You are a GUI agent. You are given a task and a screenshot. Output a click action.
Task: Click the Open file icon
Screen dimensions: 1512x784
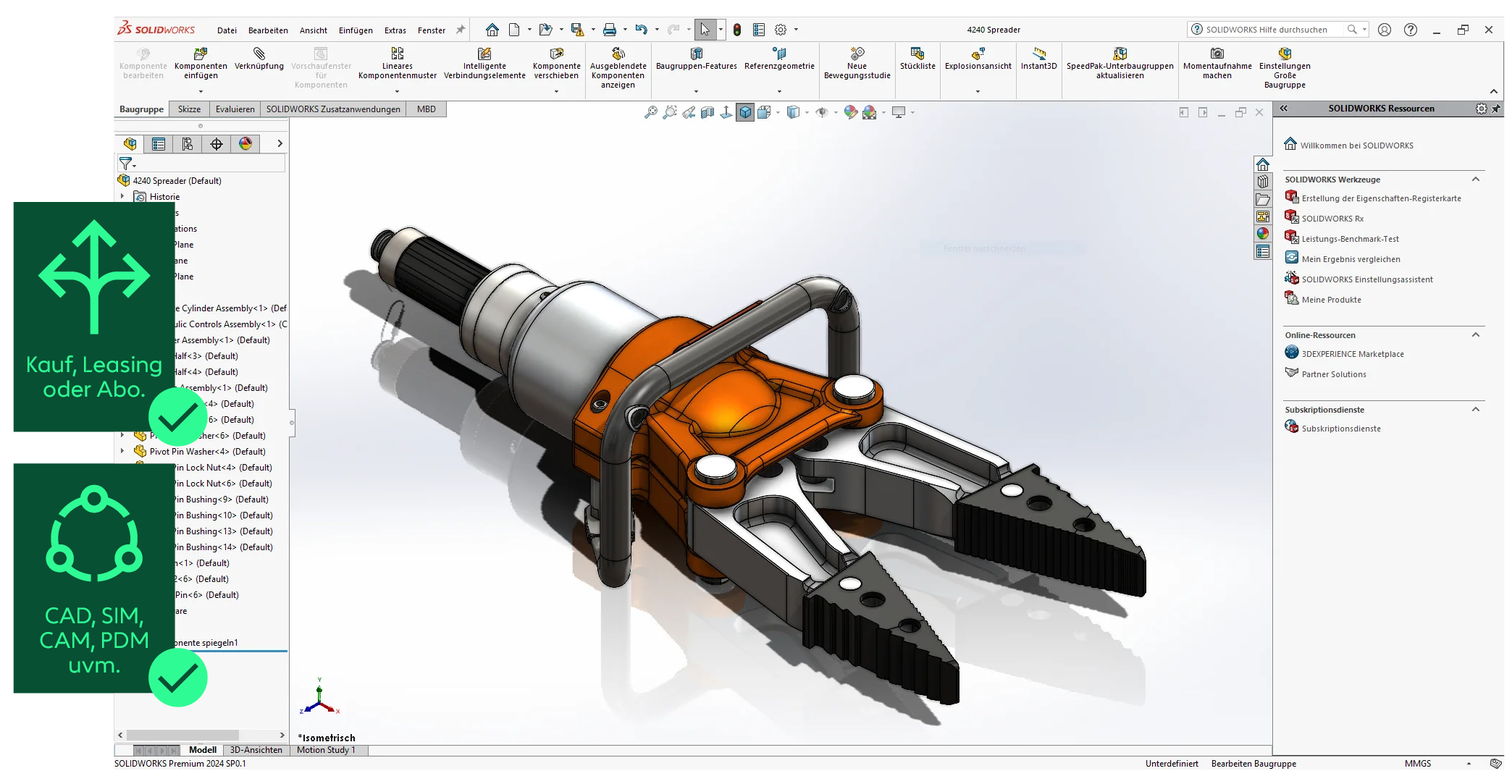tap(546, 30)
